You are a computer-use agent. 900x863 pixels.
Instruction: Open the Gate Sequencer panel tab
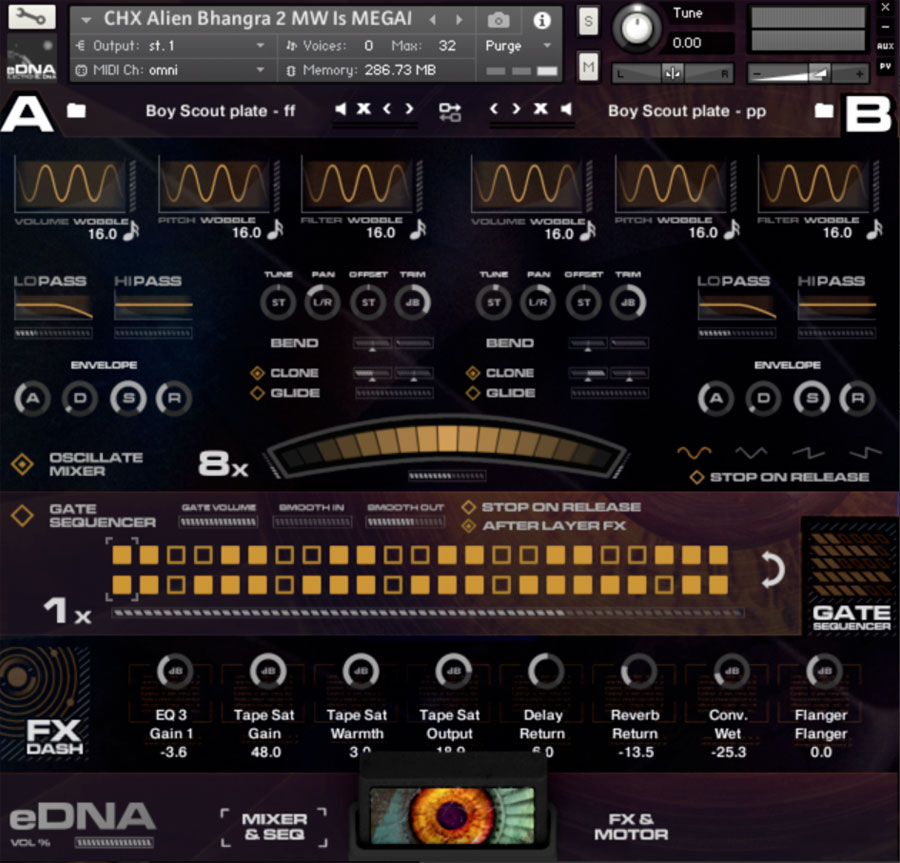click(x=851, y=576)
